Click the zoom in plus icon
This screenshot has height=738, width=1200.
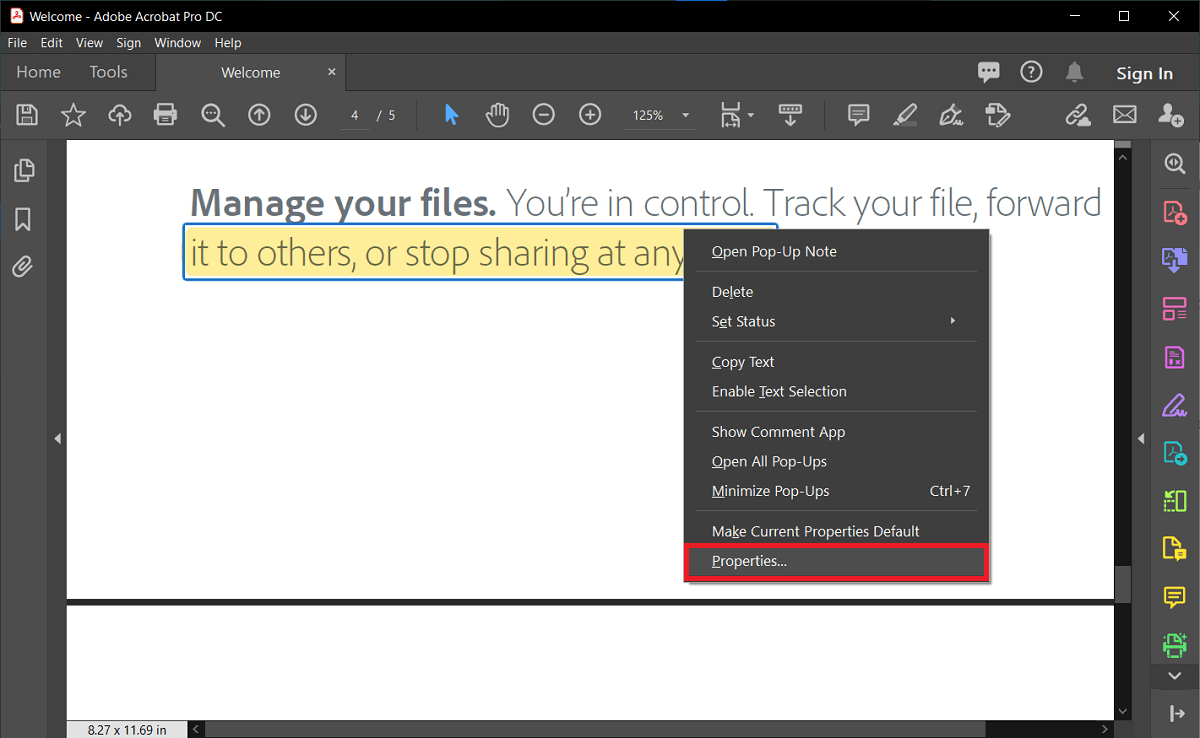pos(590,115)
